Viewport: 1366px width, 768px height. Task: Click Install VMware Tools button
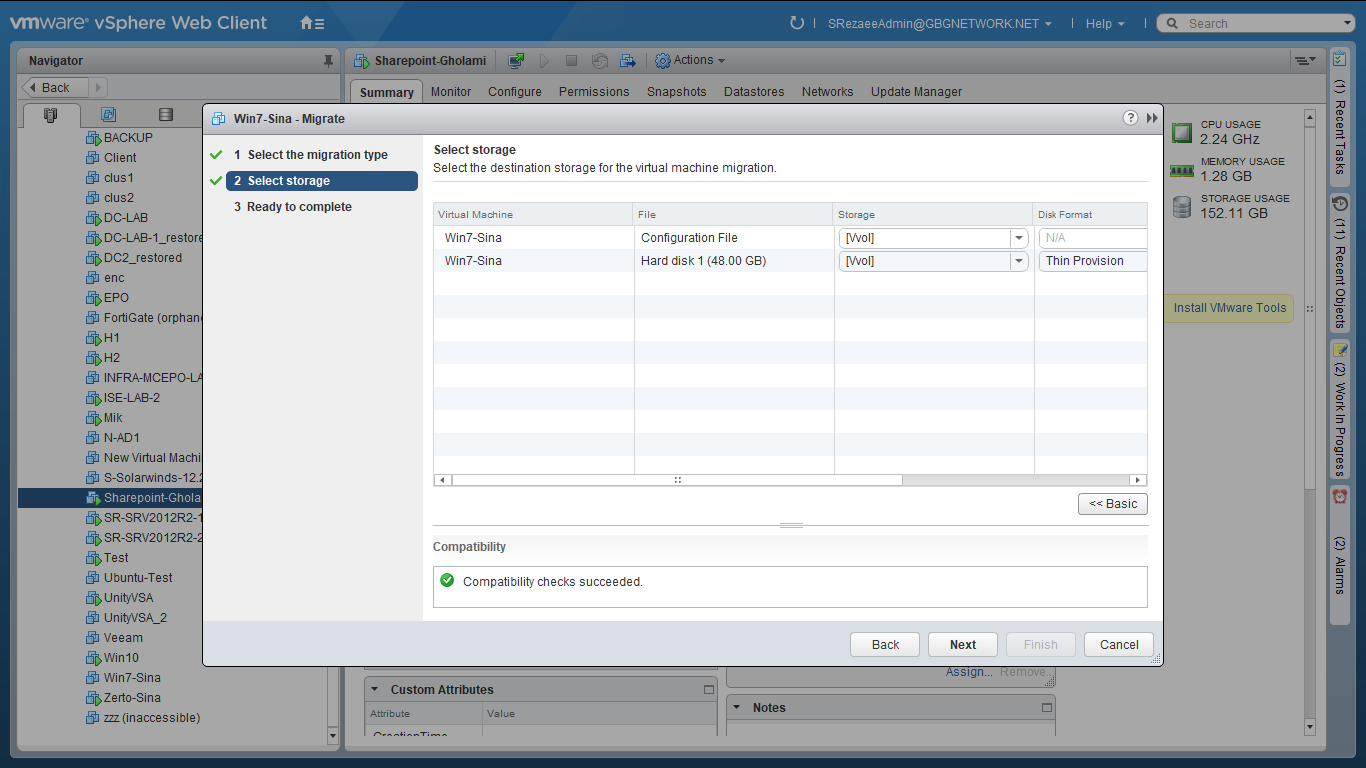point(1229,308)
